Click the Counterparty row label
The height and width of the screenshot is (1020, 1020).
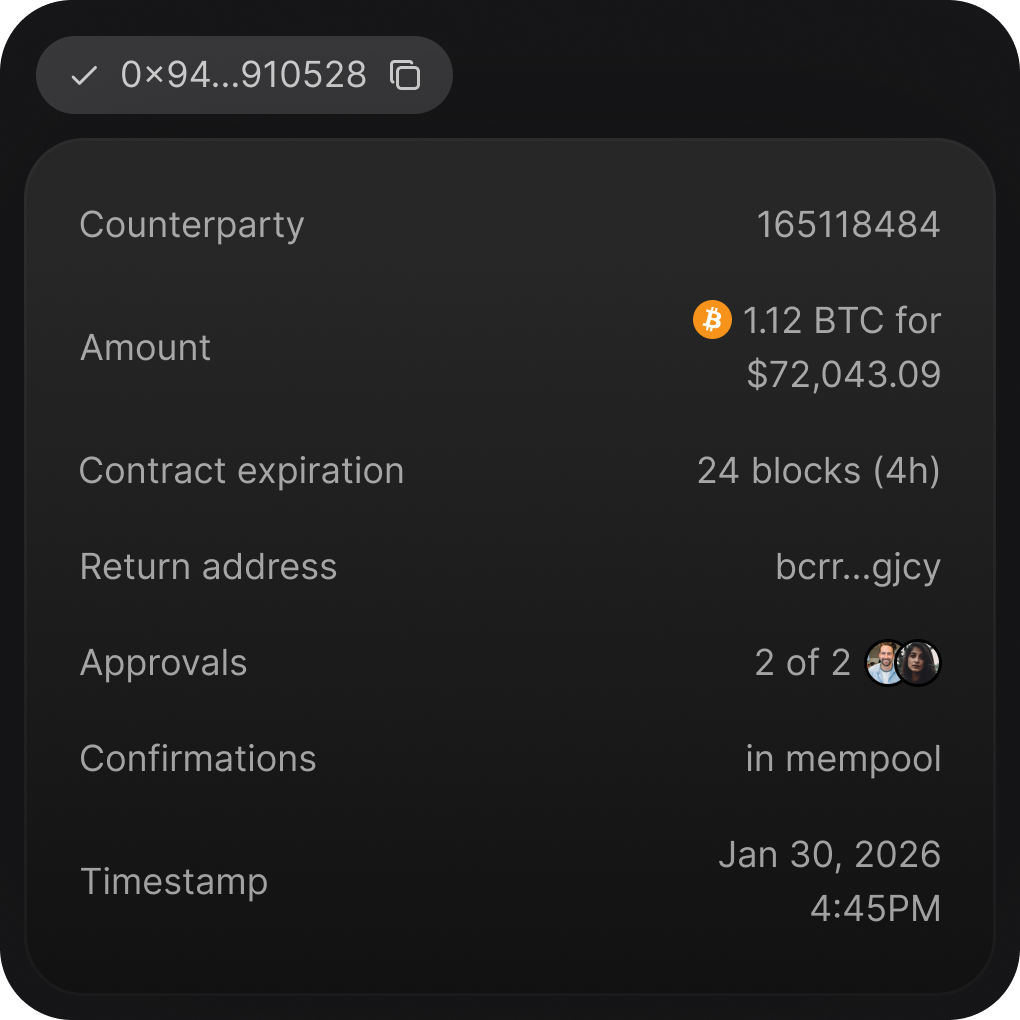[191, 225]
